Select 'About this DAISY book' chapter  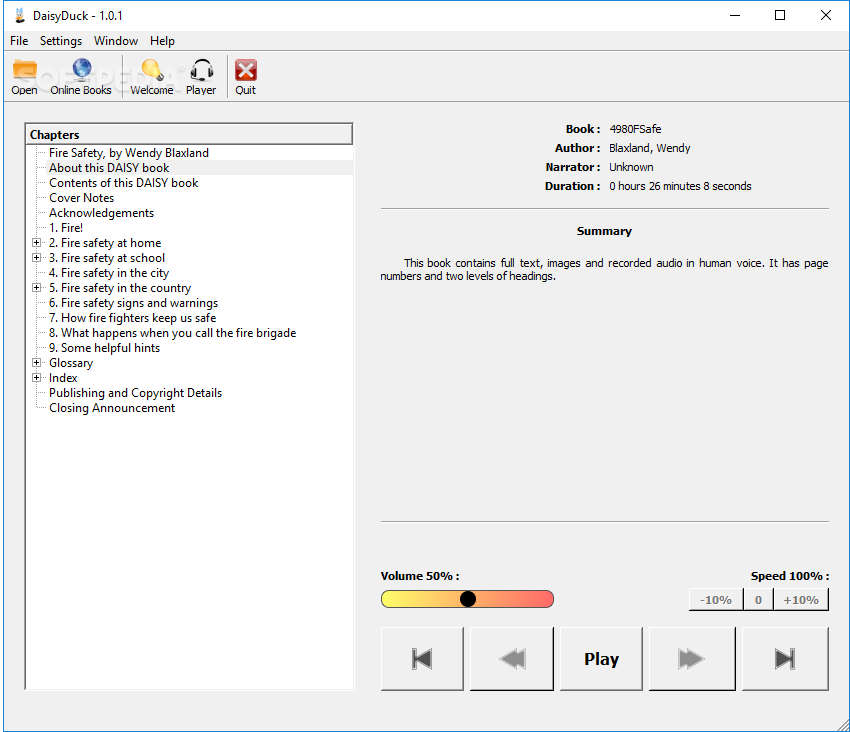(x=109, y=168)
